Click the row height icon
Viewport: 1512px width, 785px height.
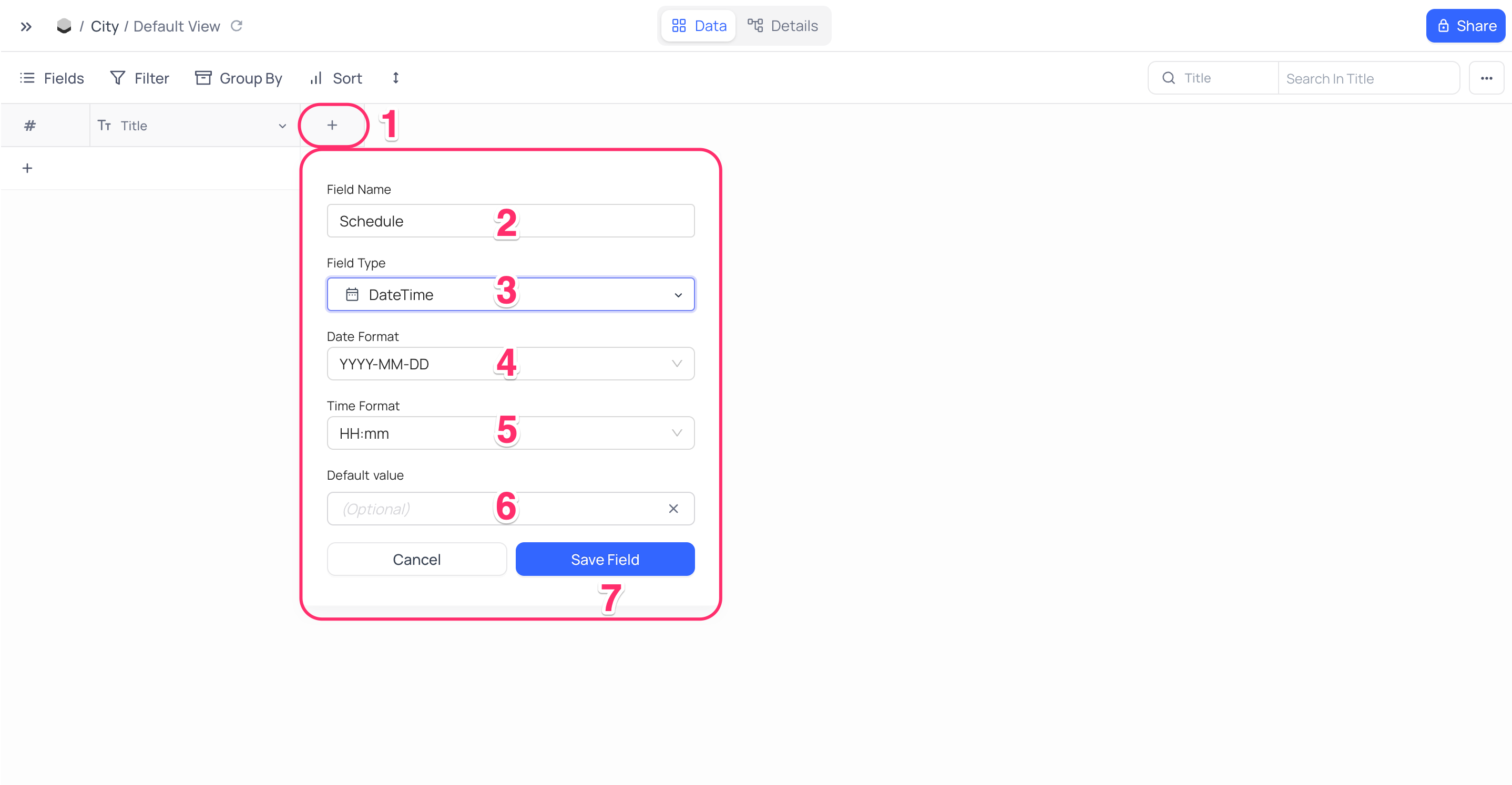tap(395, 78)
